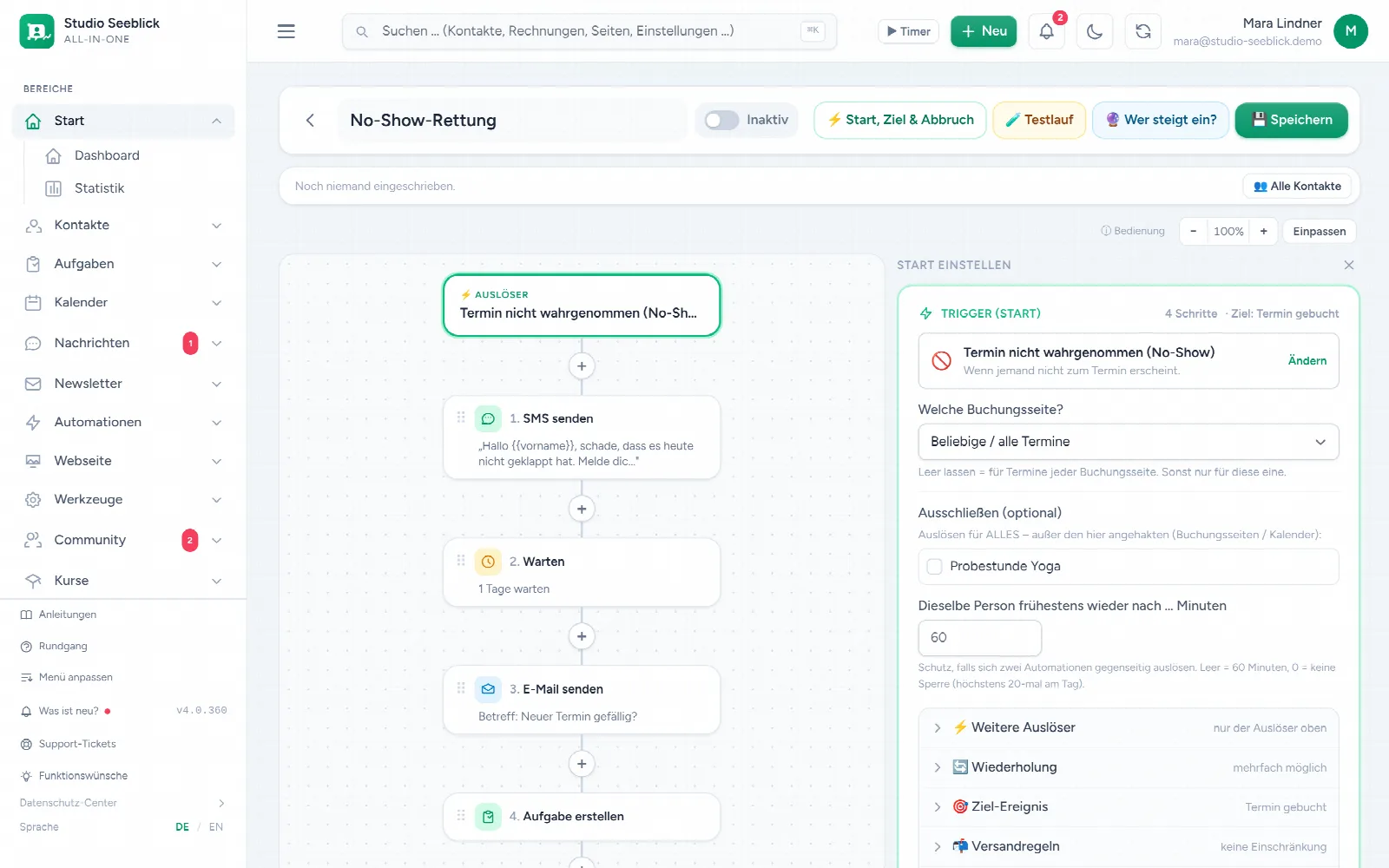Switch to dark mode moon icon
The width and height of the screenshot is (1389, 868).
pyautogui.click(x=1095, y=31)
